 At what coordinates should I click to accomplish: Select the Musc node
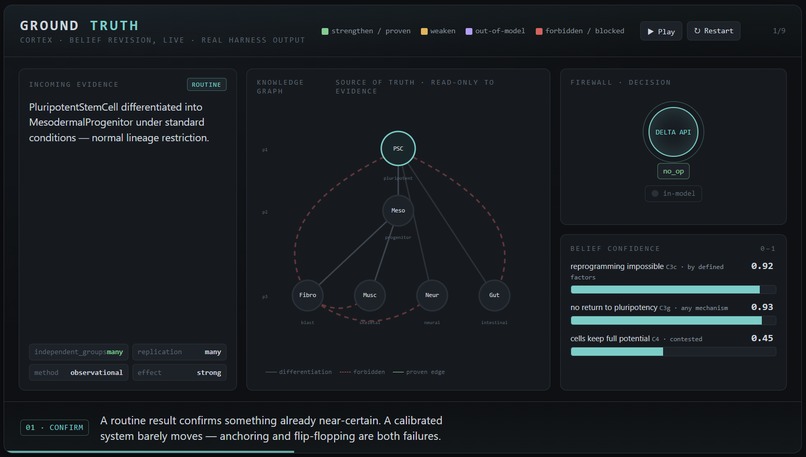pyautogui.click(x=370, y=295)
